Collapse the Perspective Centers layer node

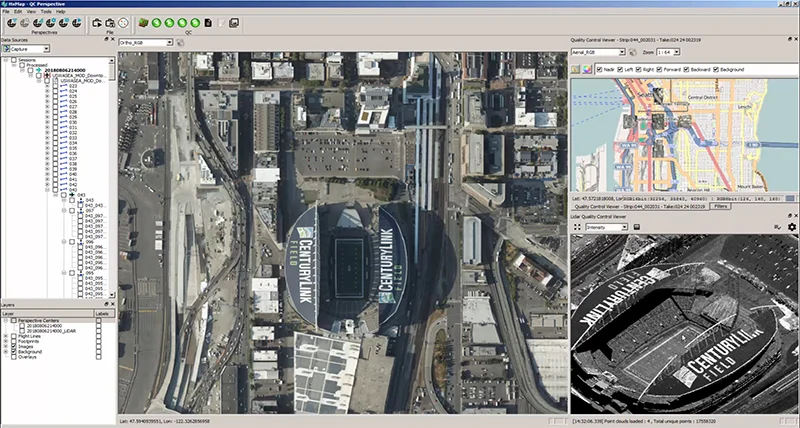6,320
